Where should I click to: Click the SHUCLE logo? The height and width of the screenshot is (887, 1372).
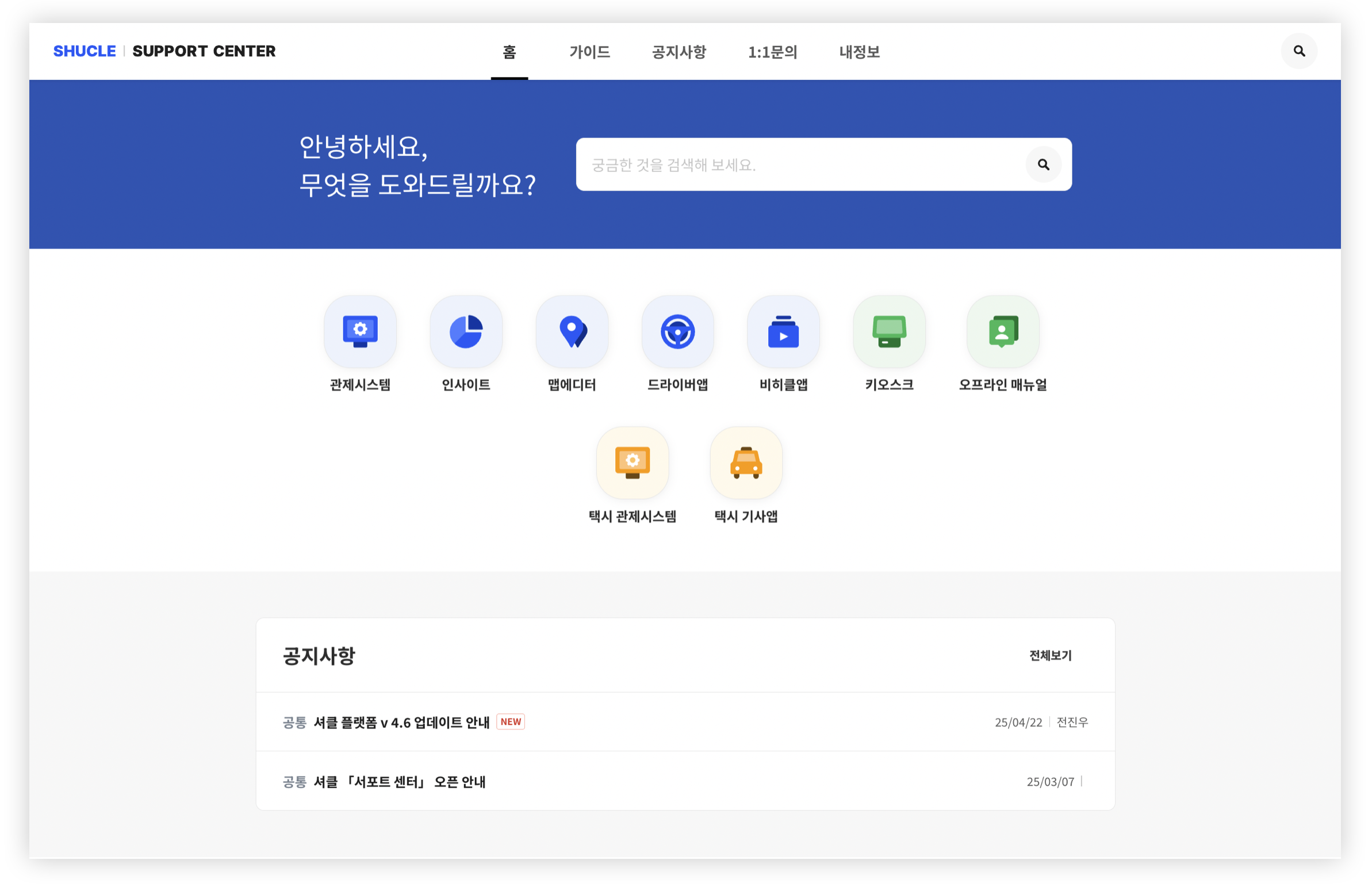[84, 51]
